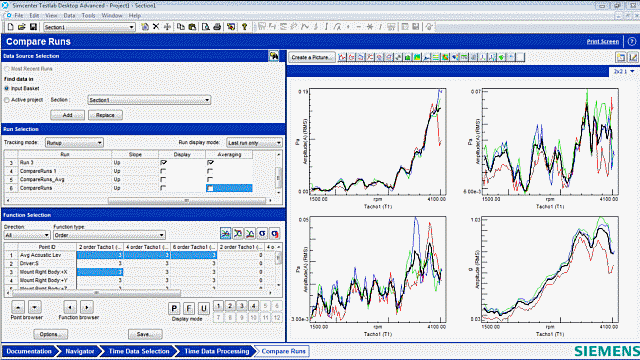The height and width of the screenshot is (360, 640).
Task: Uncheck the Display checkbox for Run 3
Action: point(163,162)
